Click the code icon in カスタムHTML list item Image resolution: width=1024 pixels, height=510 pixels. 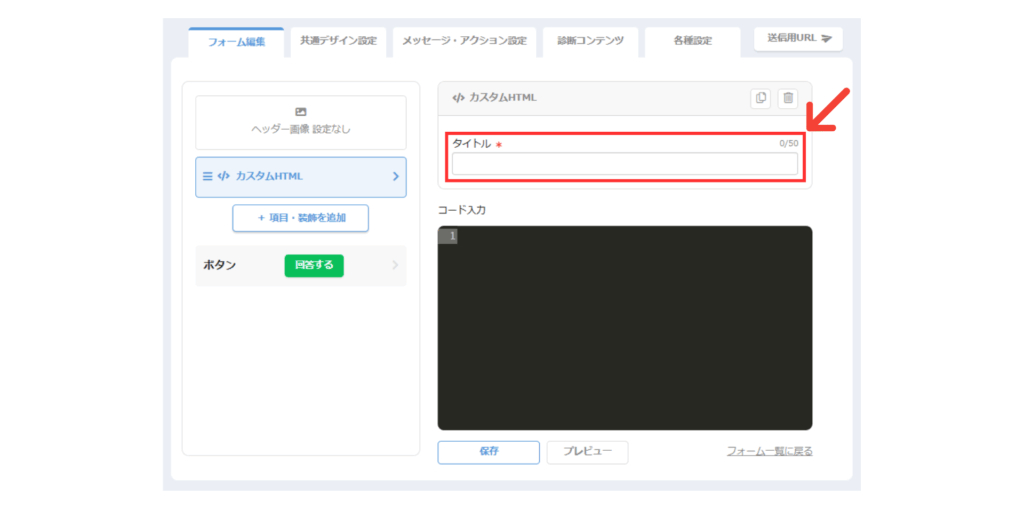pyautogui.click(x=223, y=176)
